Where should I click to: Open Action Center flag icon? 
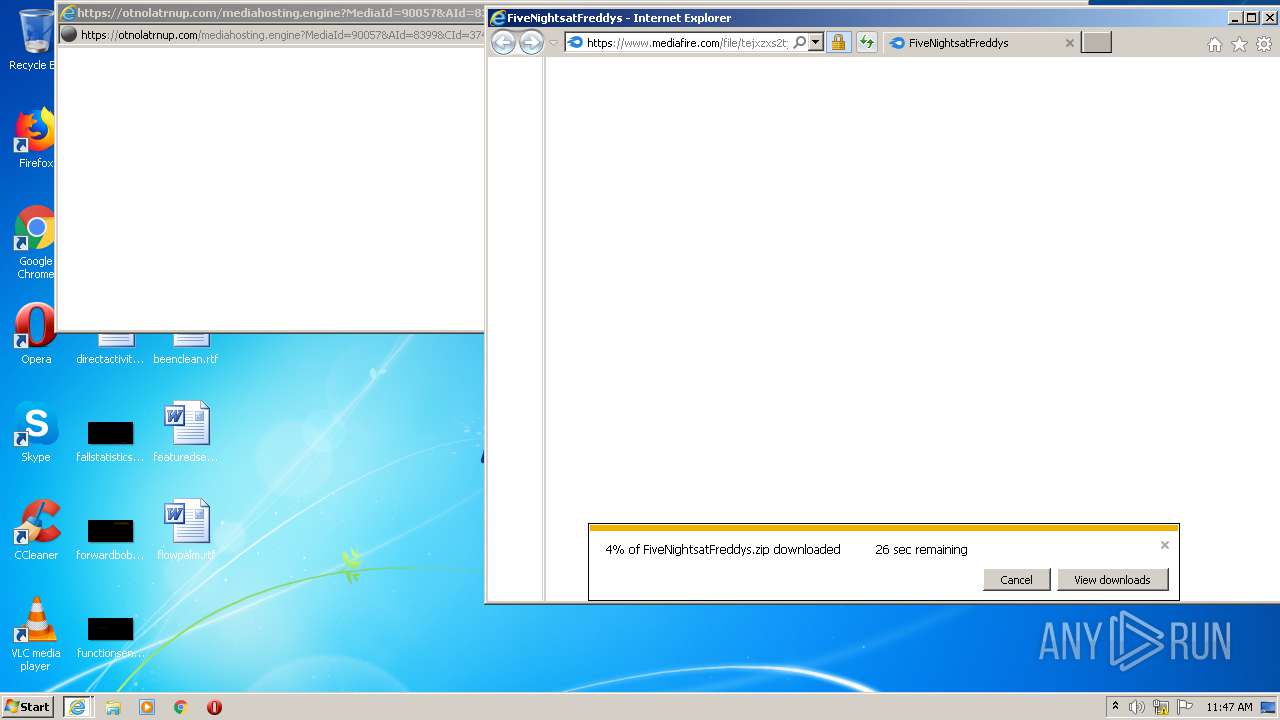coord(1184,707)
